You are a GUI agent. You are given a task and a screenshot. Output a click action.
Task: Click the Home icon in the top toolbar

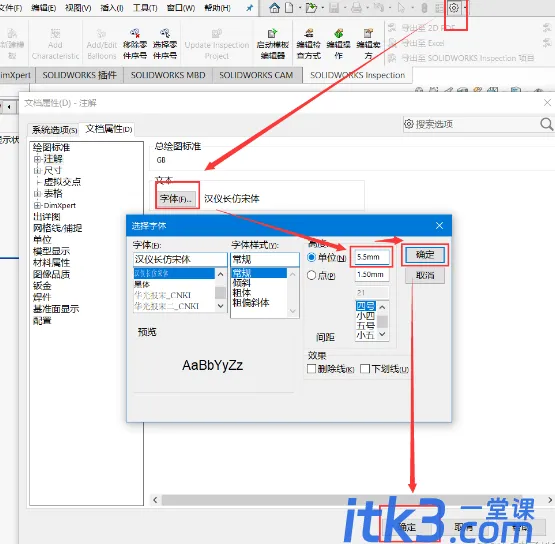[x=274, y=7]
